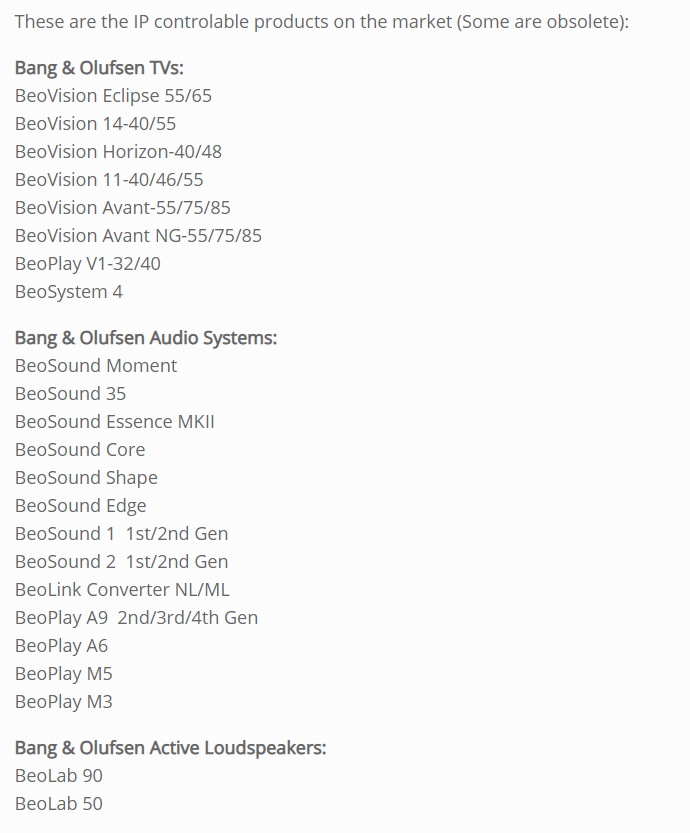The image size is (690, 833).
Task: Click Bang & Olufsen Active Loudspeakers heading
Action: (171, 748)
